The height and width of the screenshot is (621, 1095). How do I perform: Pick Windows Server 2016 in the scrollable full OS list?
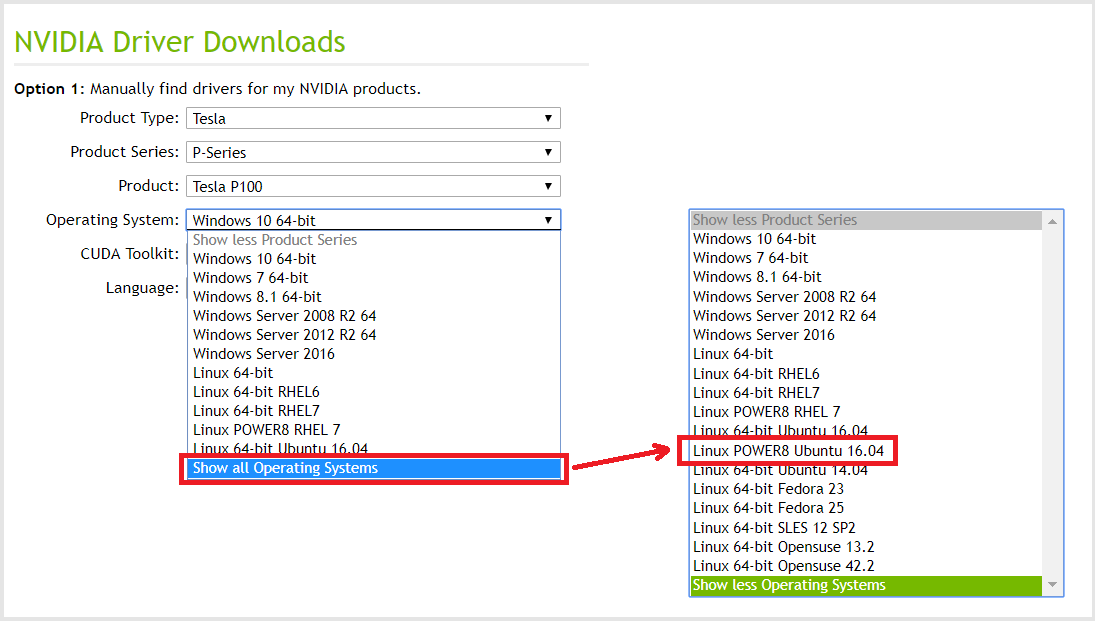click(866, 335)
